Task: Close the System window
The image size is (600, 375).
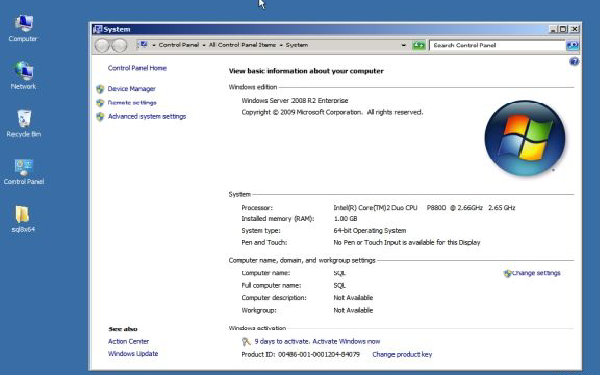Action: [574, 29]
